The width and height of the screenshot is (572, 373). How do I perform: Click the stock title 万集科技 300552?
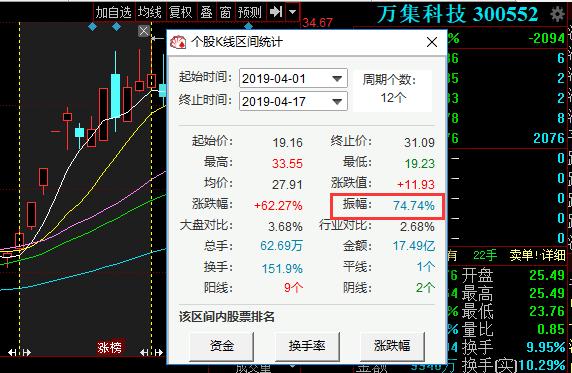(x=457, y=14)
